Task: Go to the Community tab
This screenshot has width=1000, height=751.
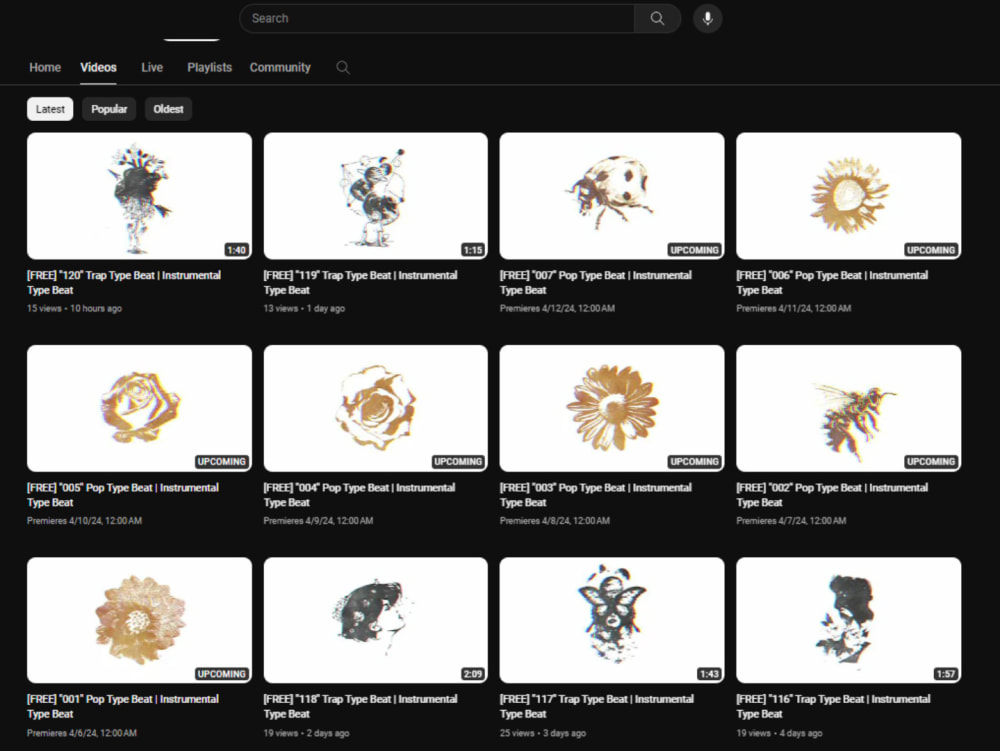Action: tap(280, 68)
